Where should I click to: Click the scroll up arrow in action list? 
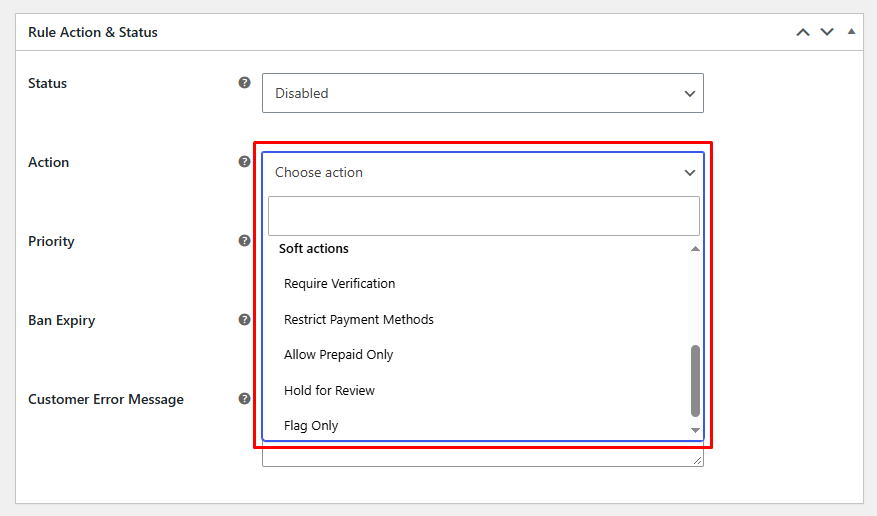tap(695, 249)
